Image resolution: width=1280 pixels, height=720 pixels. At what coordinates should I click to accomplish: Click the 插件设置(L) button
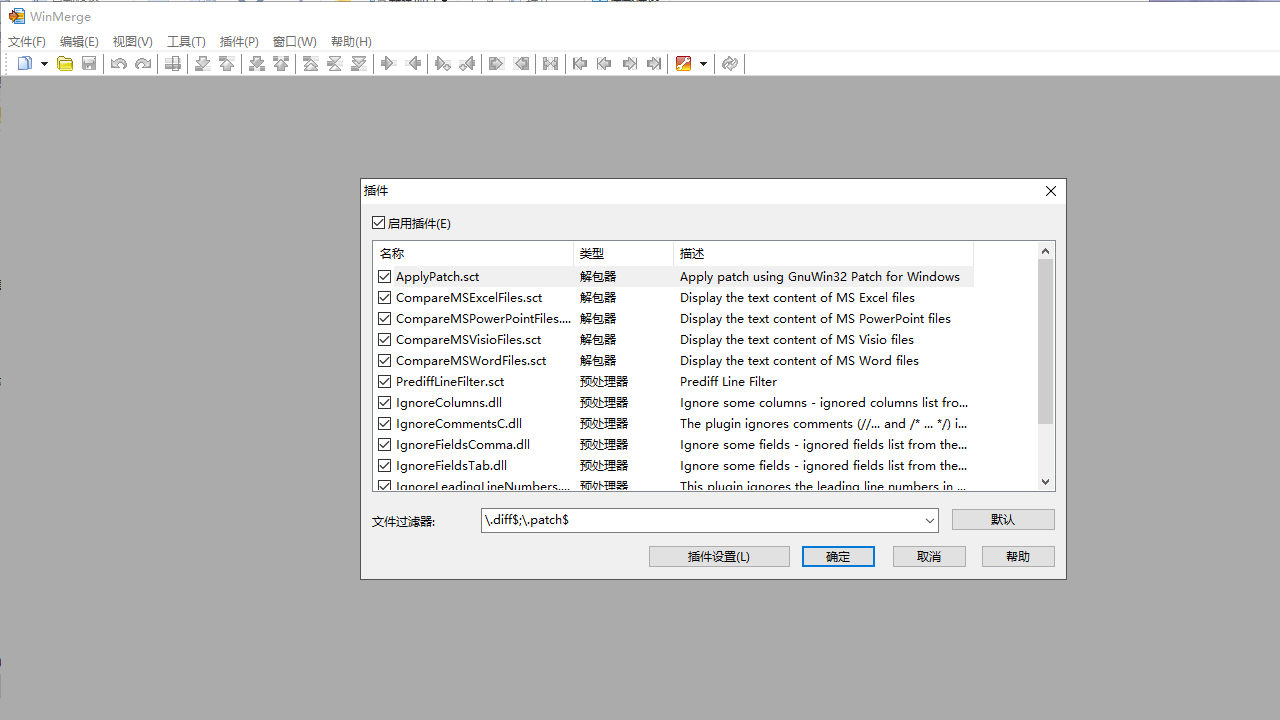point(719,557)
